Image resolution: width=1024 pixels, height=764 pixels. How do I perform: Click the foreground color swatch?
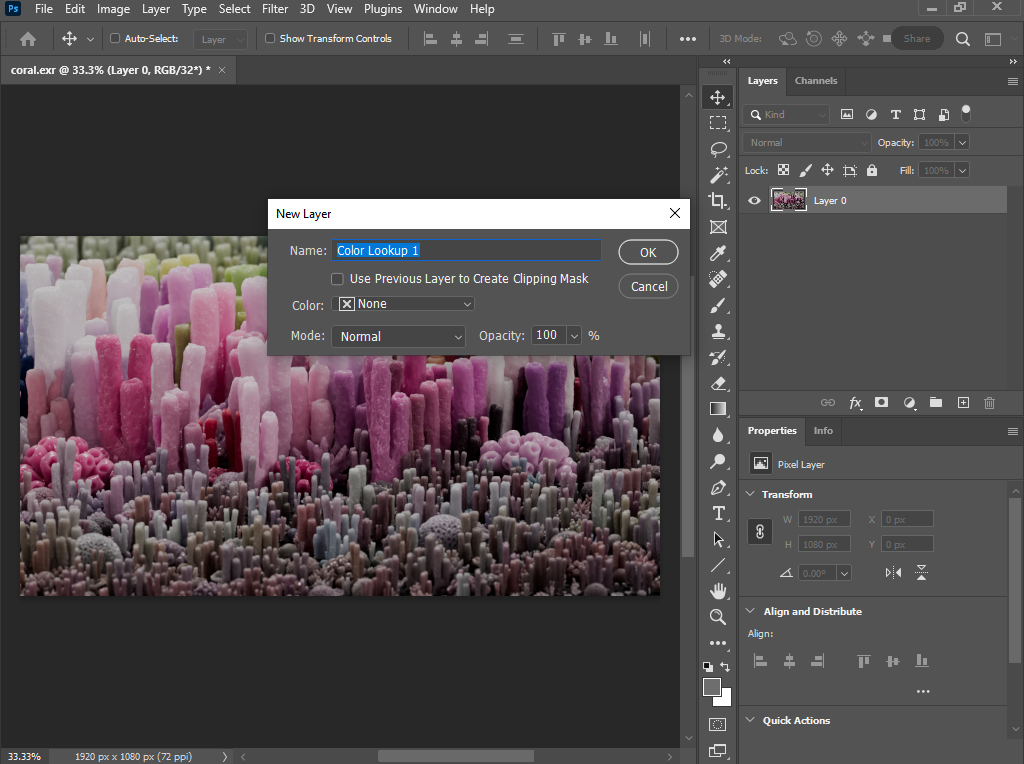[711, 686]
